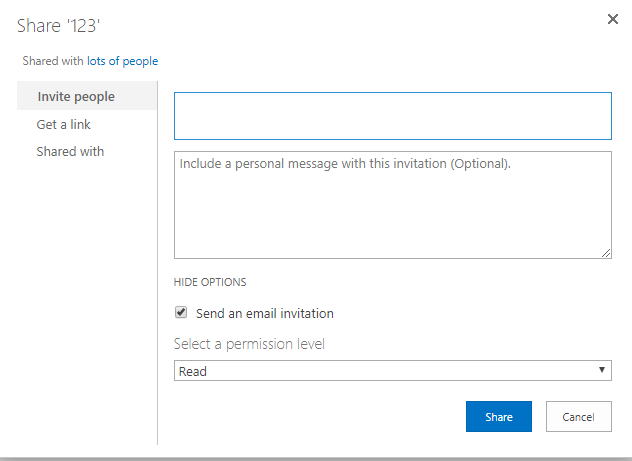632x461 pixels.
Task: Click the vertical divider beside the navigation
Action: 158,263
